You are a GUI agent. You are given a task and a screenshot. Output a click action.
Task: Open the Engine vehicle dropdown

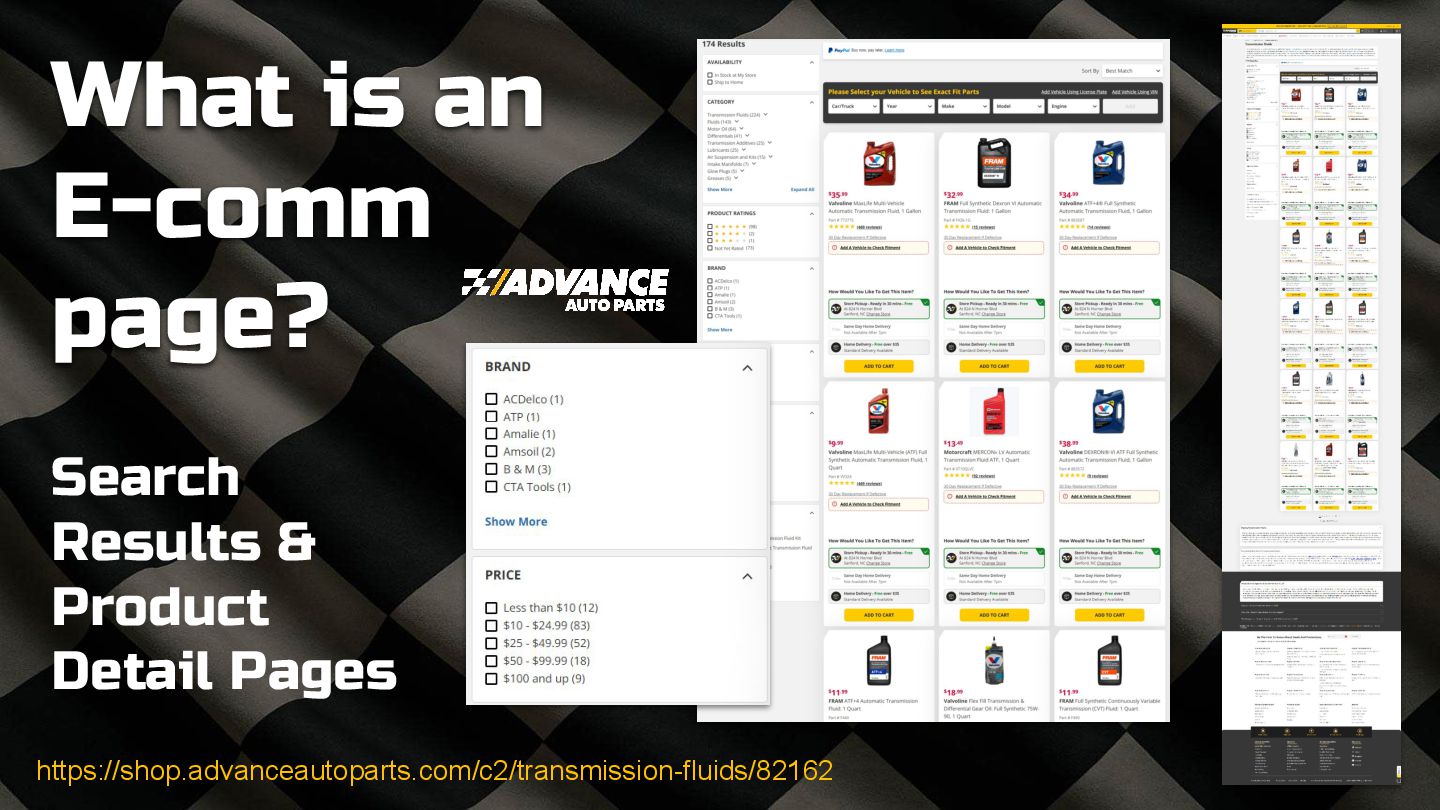pos(1073,106)
